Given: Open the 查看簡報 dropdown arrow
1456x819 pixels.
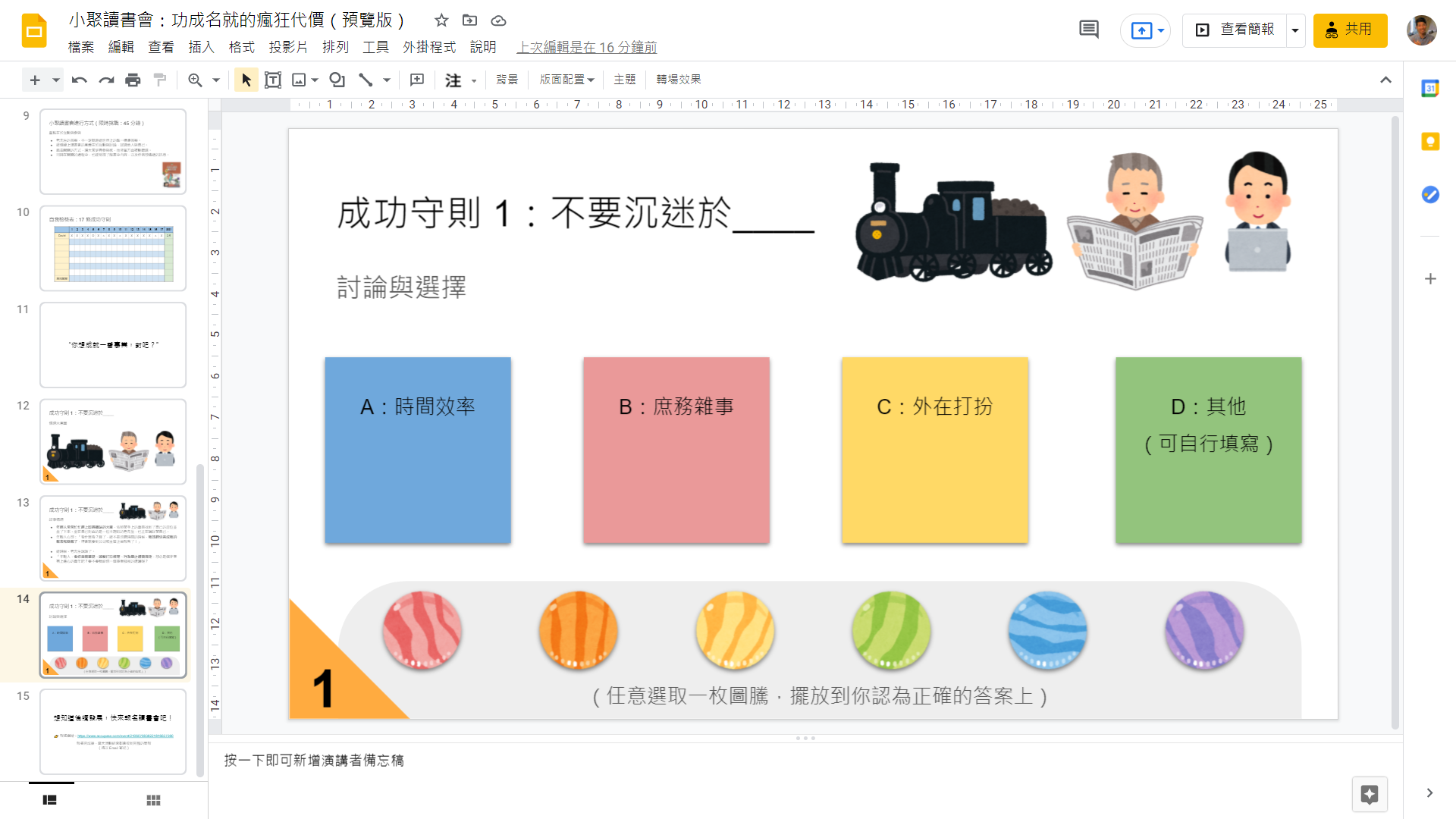Looking at the screenshot, I should 1295,30.
